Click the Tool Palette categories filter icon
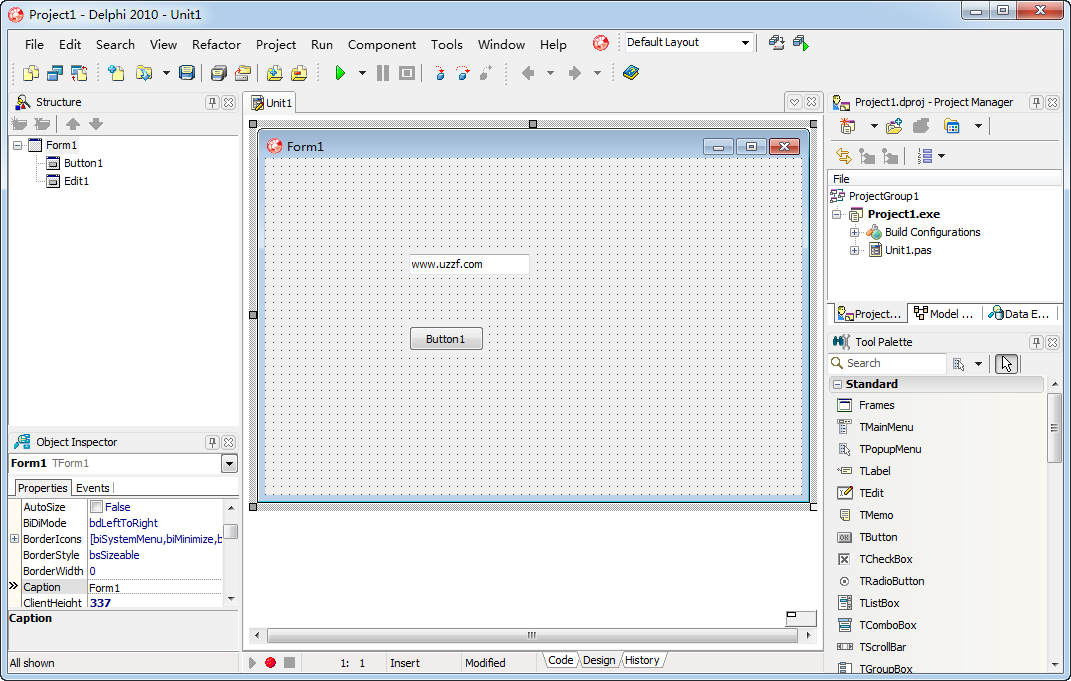Image resolution: width=1071 pixels, height=681 pixels. (x=959, y=364)
